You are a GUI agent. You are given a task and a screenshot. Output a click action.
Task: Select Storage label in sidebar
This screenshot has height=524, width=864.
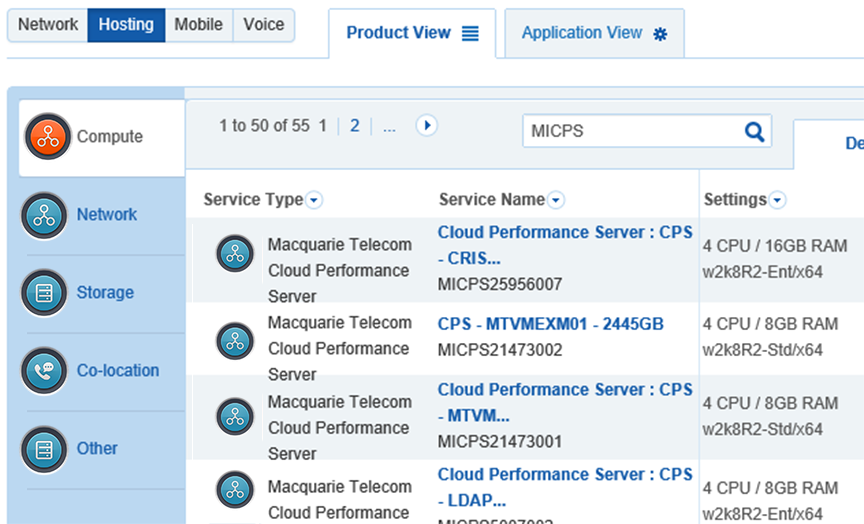[x=105, y=293]
